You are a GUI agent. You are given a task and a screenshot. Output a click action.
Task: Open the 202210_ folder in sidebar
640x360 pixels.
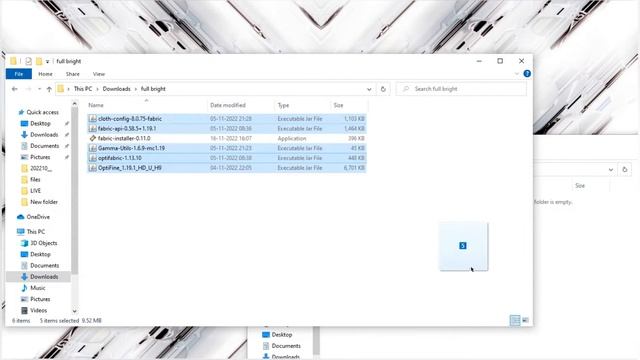pyautogui.click(x=41, y=168)
